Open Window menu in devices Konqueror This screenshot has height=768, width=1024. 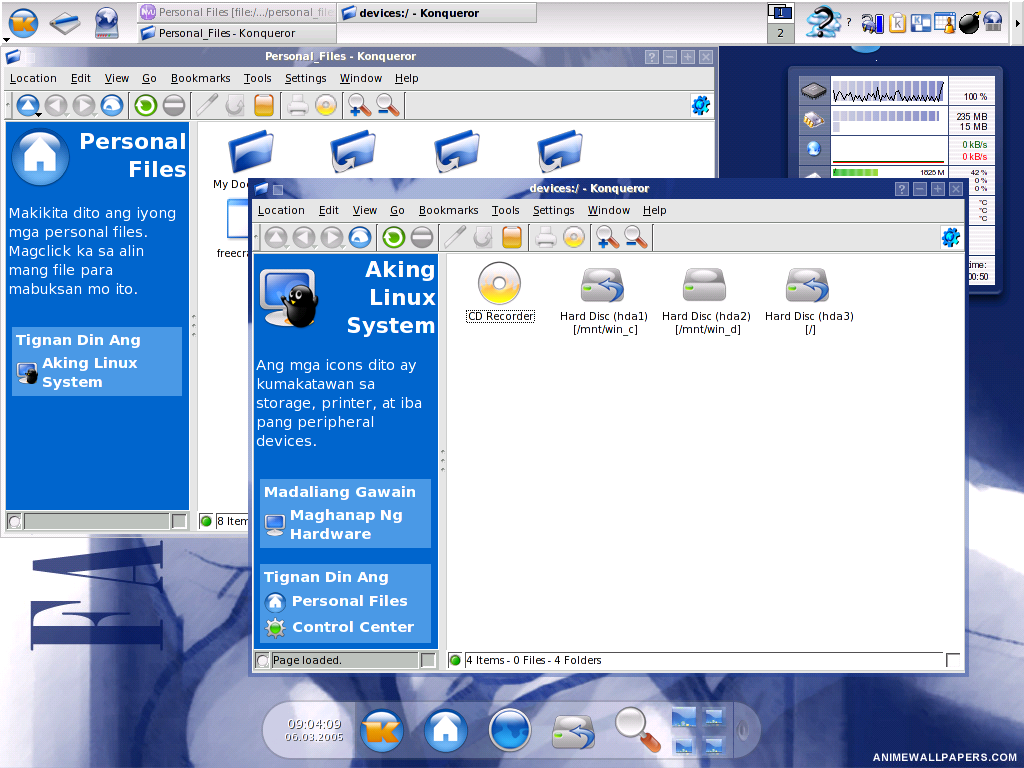click(x=608, y=210)
